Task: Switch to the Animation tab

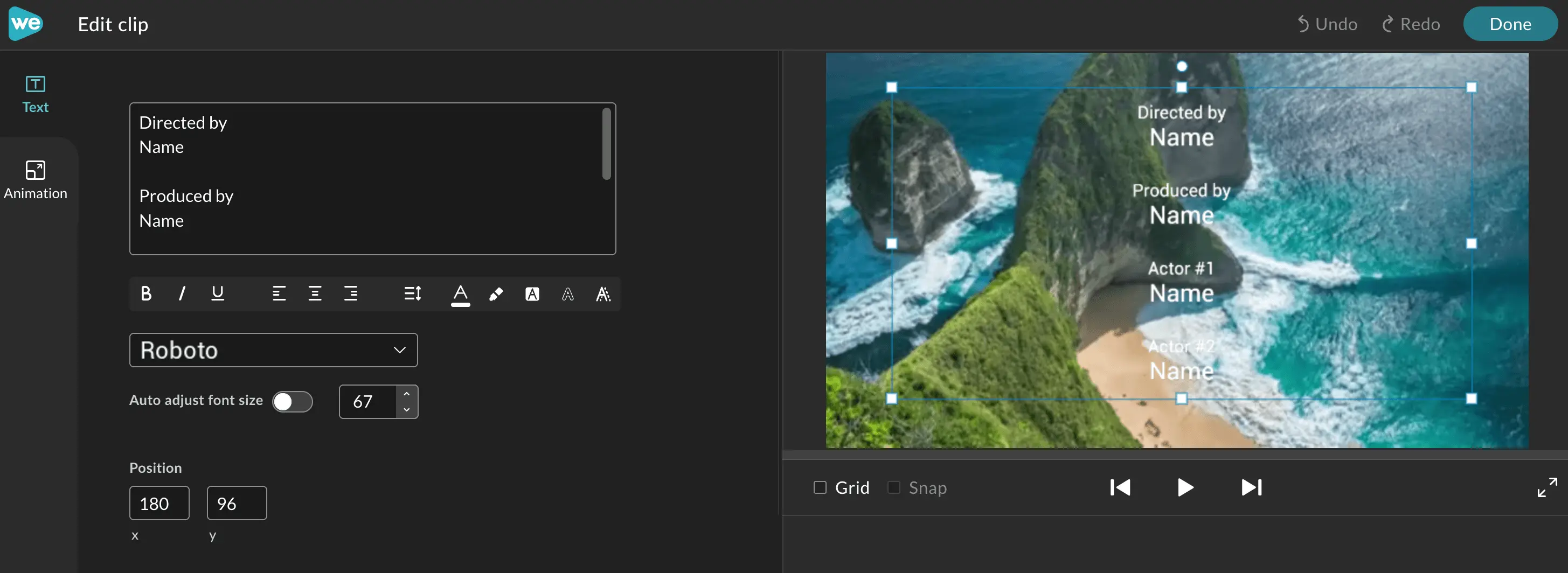Action: (x=36, y=180)
